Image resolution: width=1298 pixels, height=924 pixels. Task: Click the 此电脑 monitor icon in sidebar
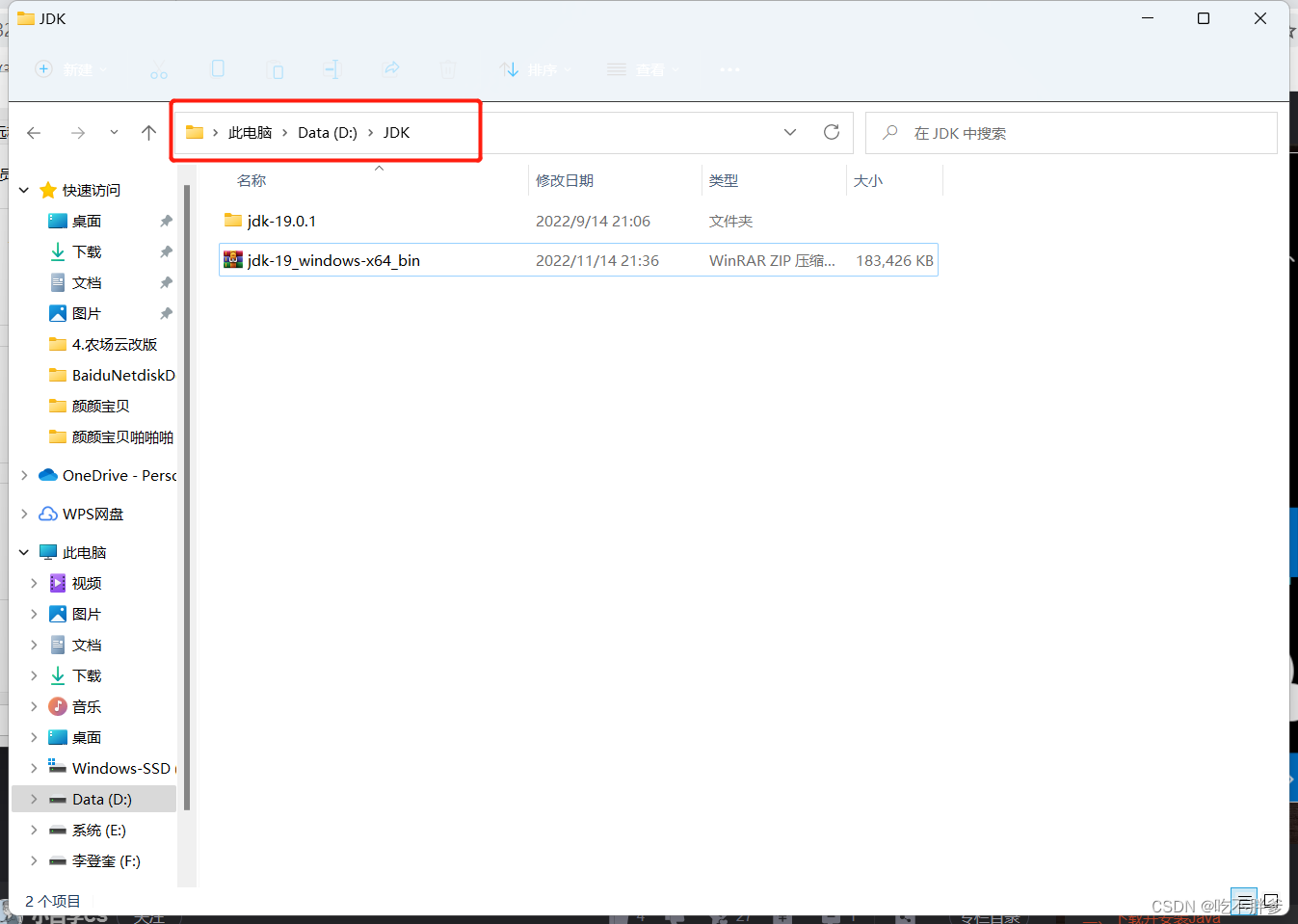click(48, 552)
